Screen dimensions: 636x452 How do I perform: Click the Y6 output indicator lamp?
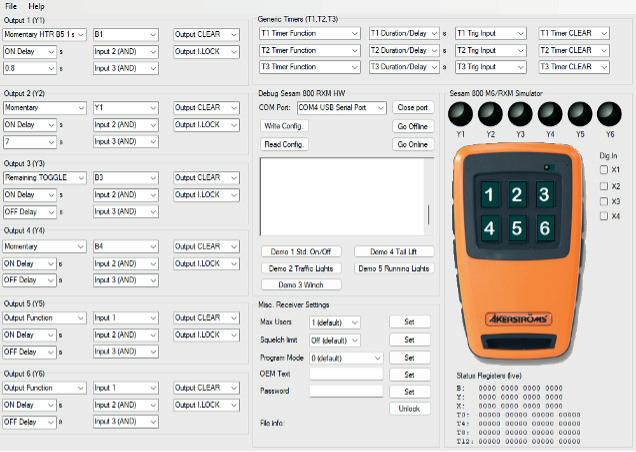pos(610,114)
